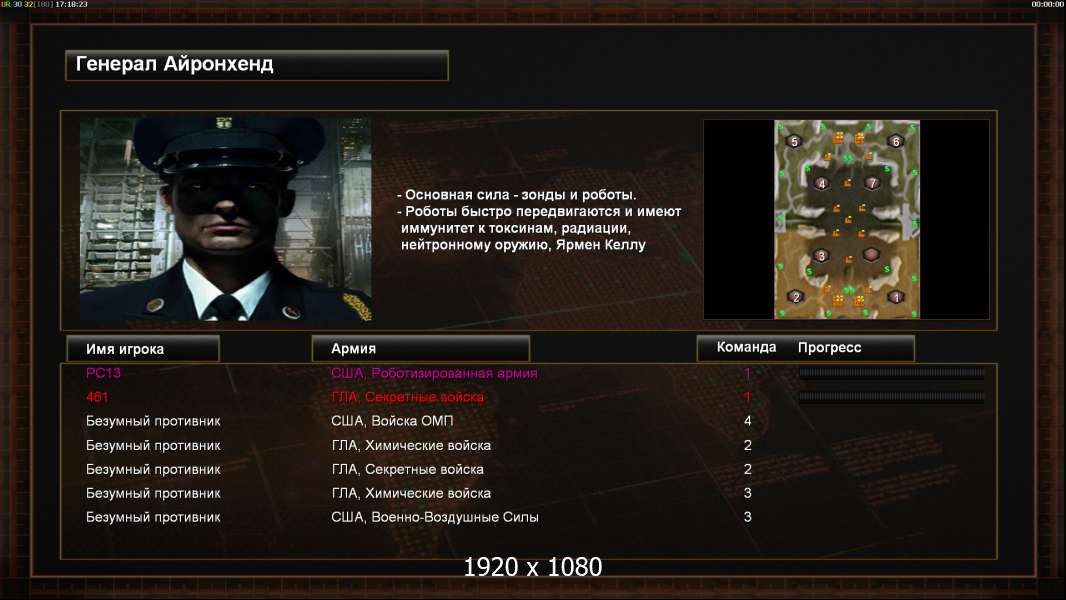The image size is (1066, 600).
Task: Click player 461's progress bar
Action: 891,397
